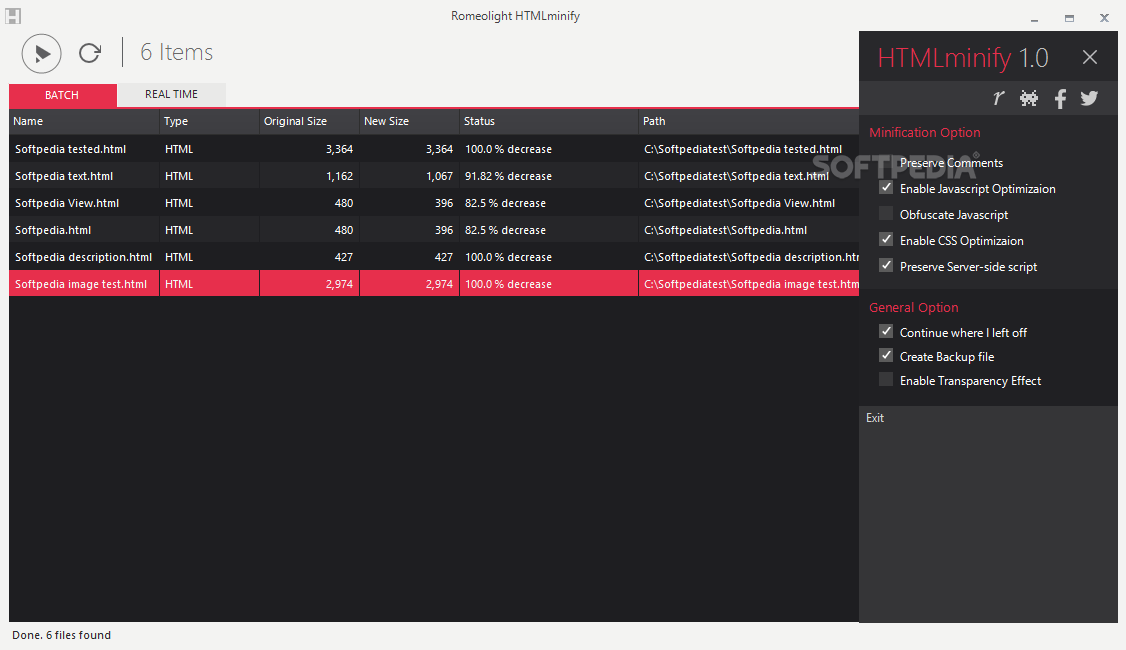Disable Enable Javascript Optimizaion checkbox
Image resolution: width=1126 pixels, height=650 pixels.
coord(886,188)
